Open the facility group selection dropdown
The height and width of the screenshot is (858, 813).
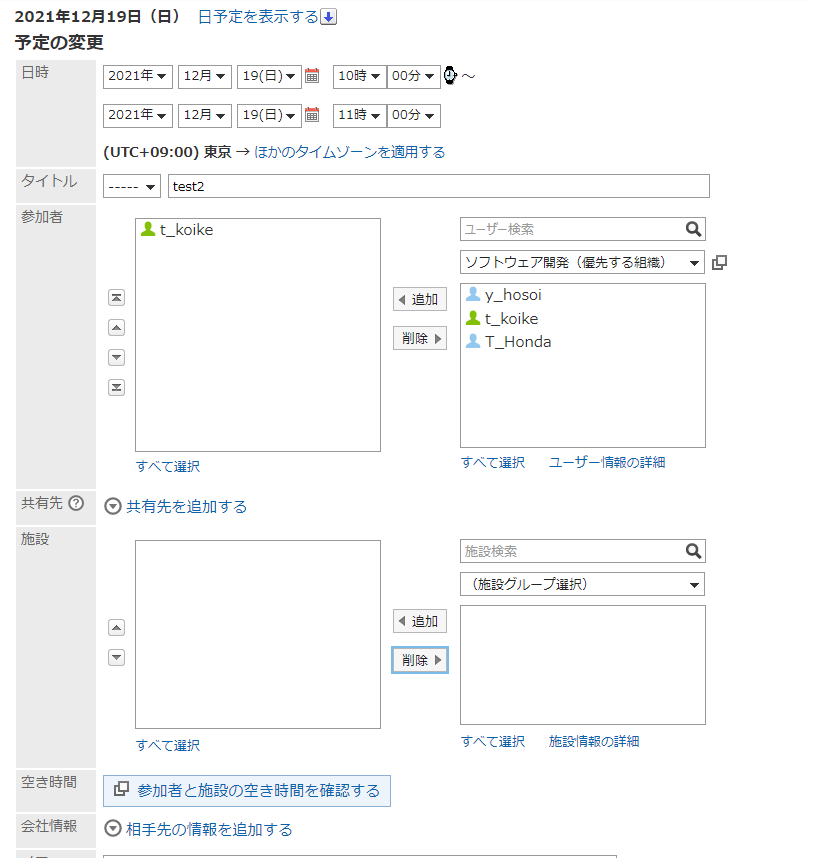tap(582, 584)
